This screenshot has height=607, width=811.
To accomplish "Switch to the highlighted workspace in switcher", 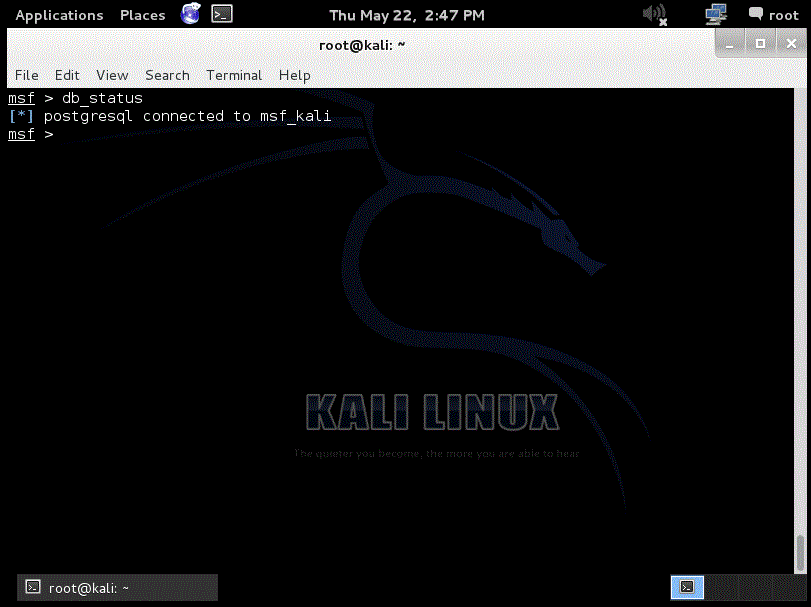I will 687,587.
